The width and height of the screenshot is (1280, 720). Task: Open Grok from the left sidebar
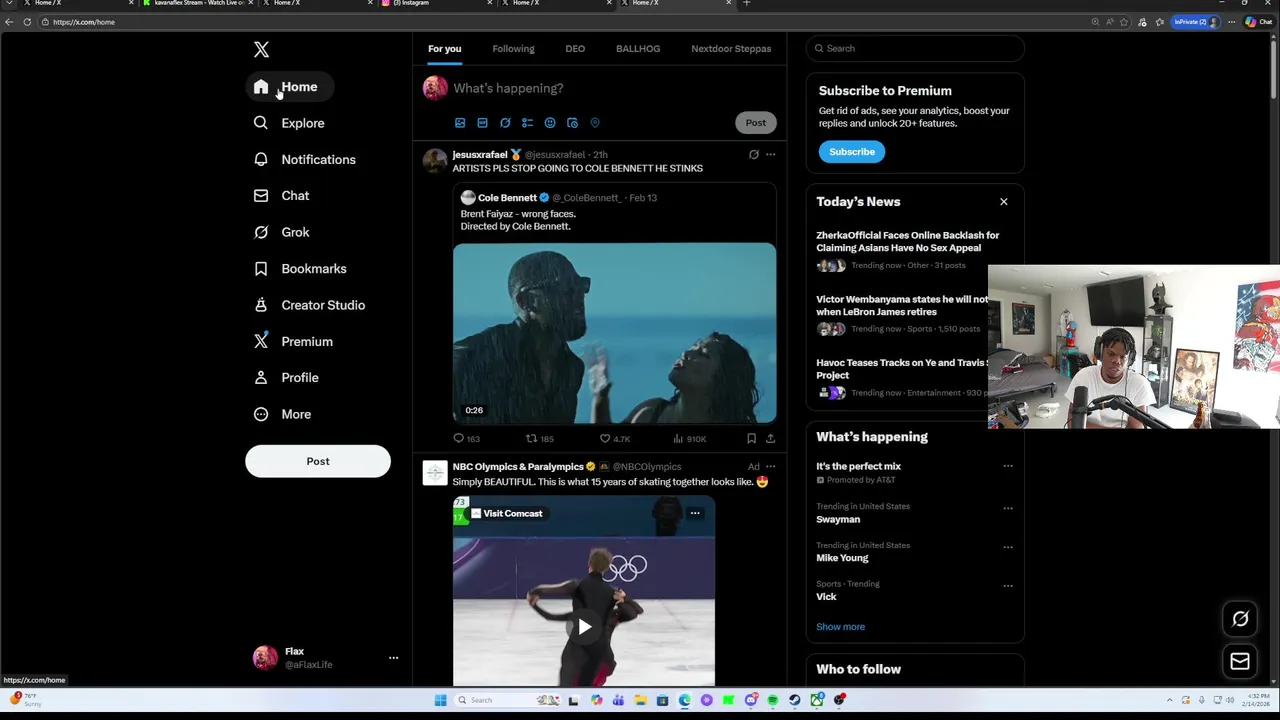pyautogui.click(x=282, y=232)
